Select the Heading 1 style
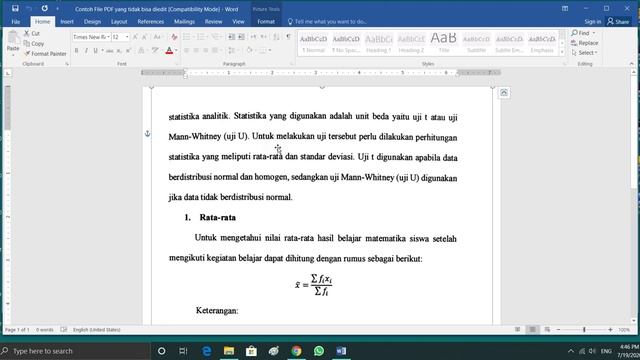Screen dimensions: 640x360 [378, 43]
